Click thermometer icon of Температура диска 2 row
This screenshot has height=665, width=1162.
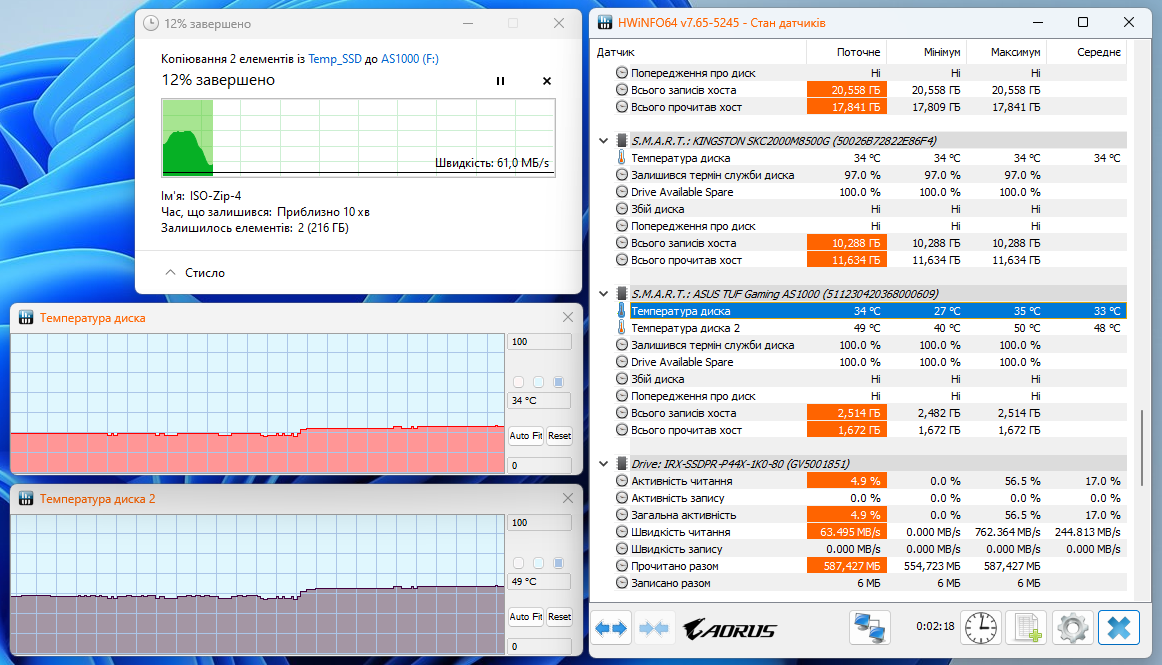[622, 328]
